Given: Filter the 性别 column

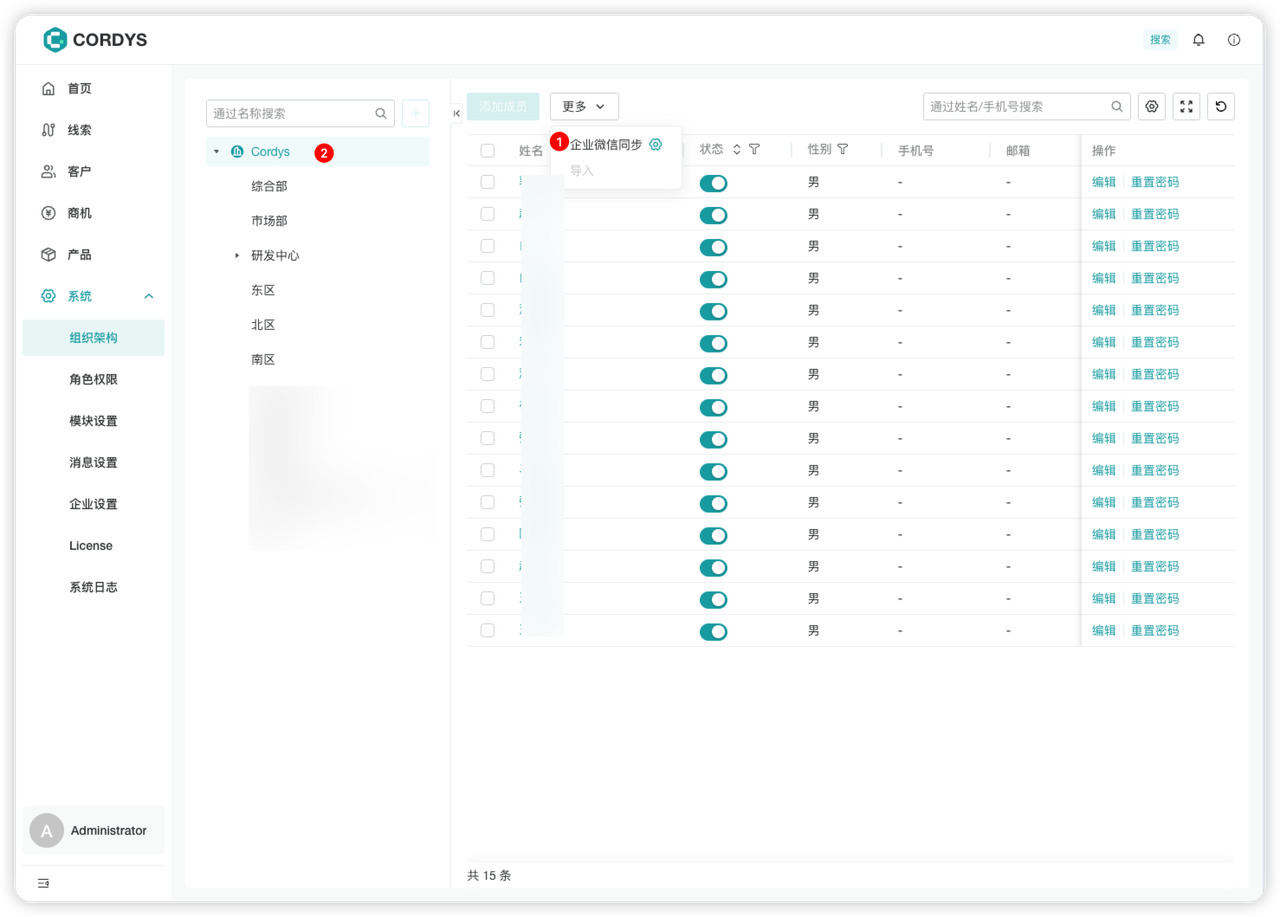Looking at the screenshot, I should [843, 149].
